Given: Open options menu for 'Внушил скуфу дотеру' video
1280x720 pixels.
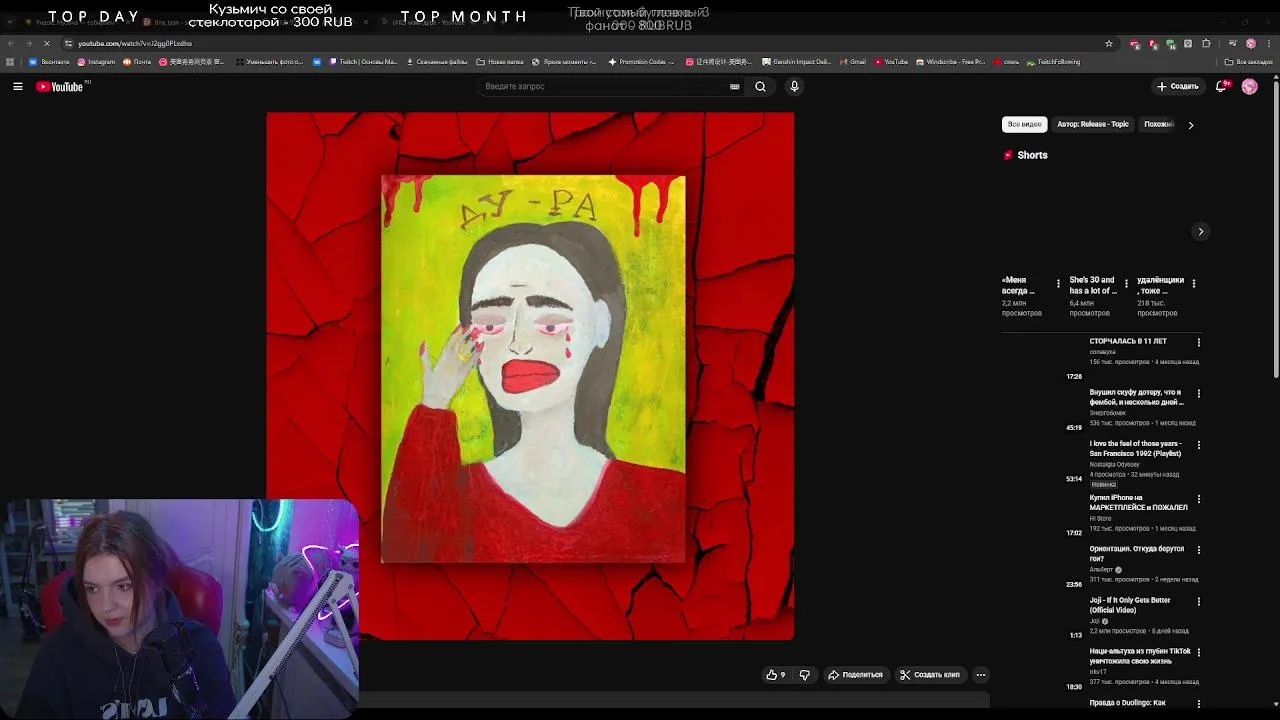Looking at the screenshot, I should pyautogui.click(x=1199, y=394).
